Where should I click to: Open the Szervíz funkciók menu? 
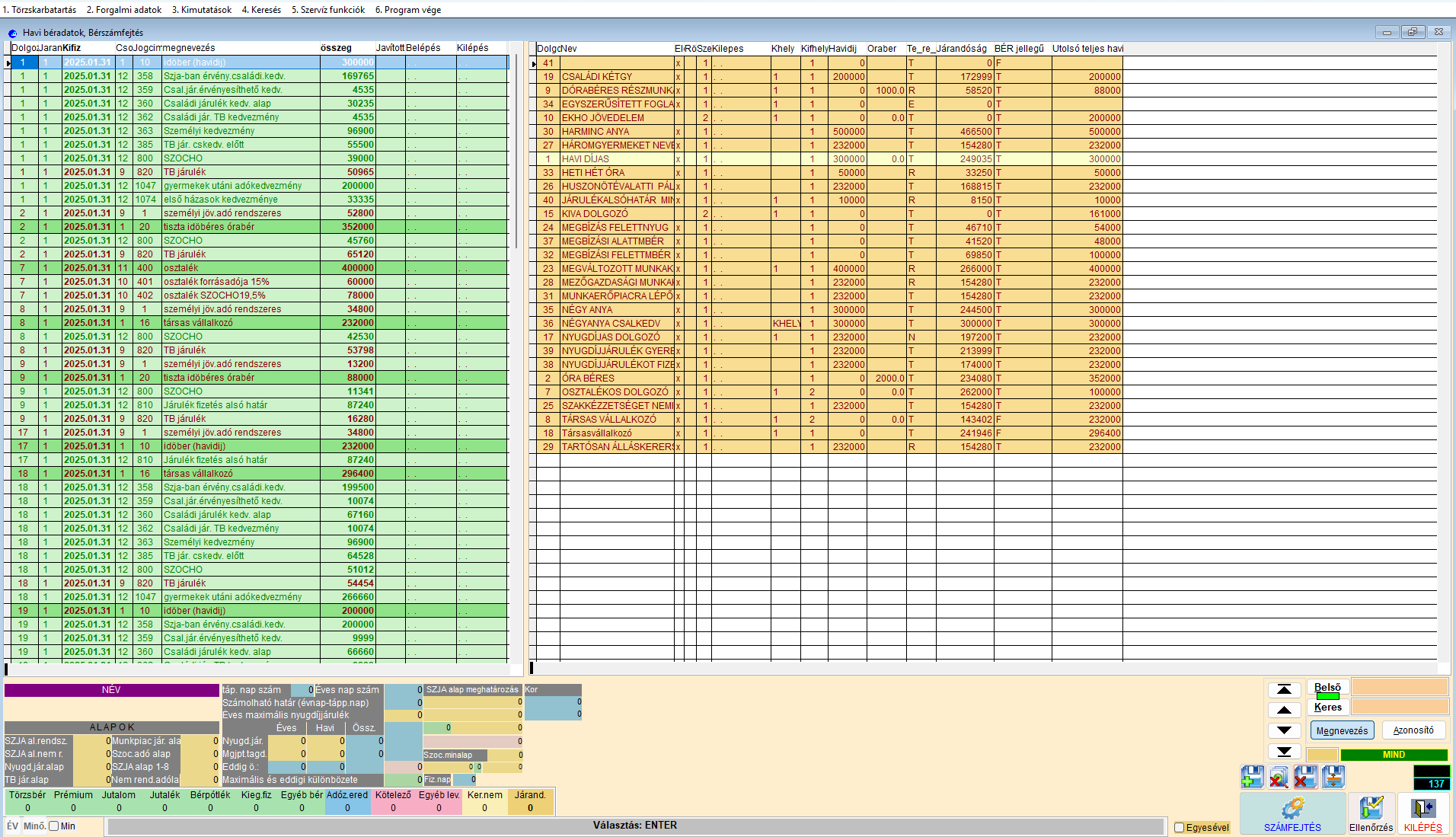[328, 10]
